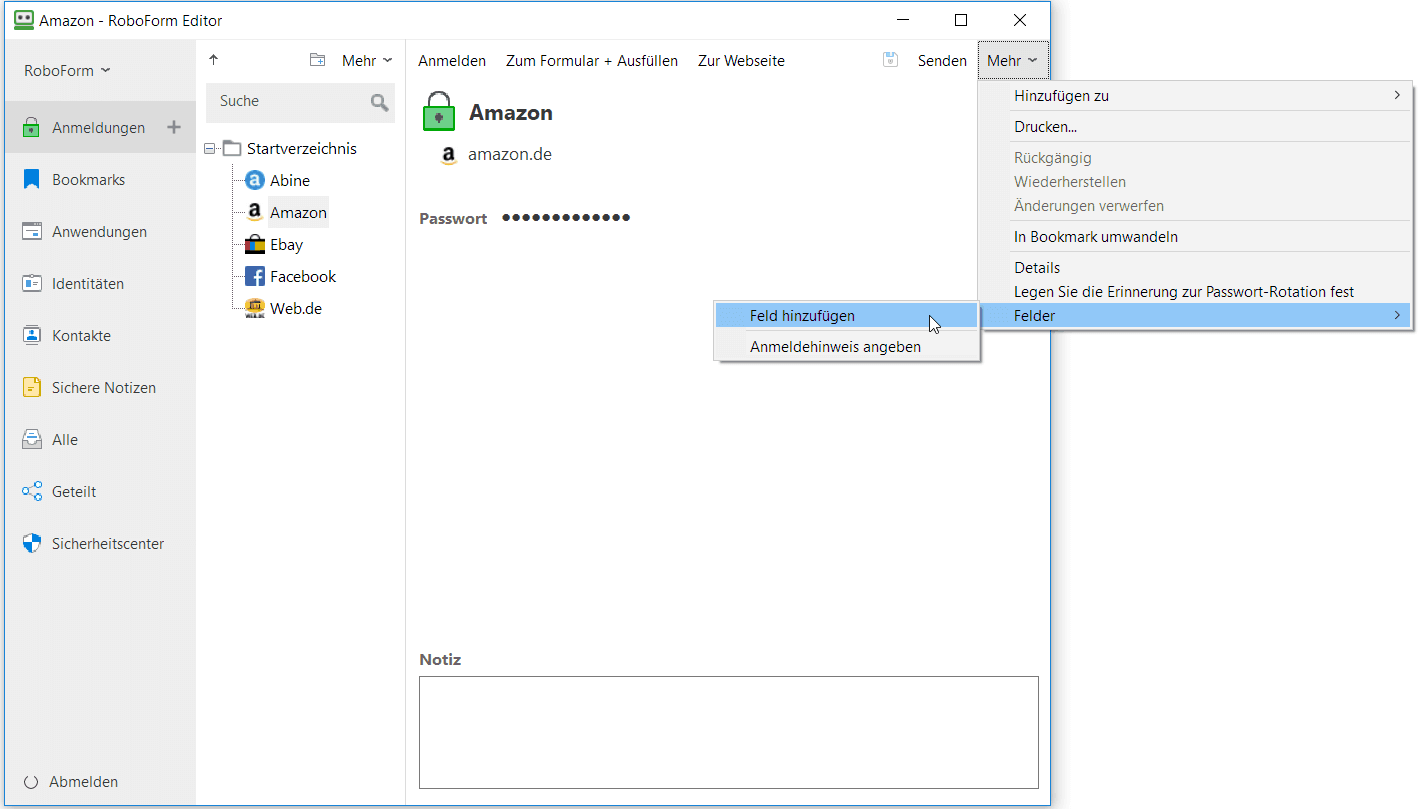Click the Senden button
1419x809 pixels.
[942, 61]
